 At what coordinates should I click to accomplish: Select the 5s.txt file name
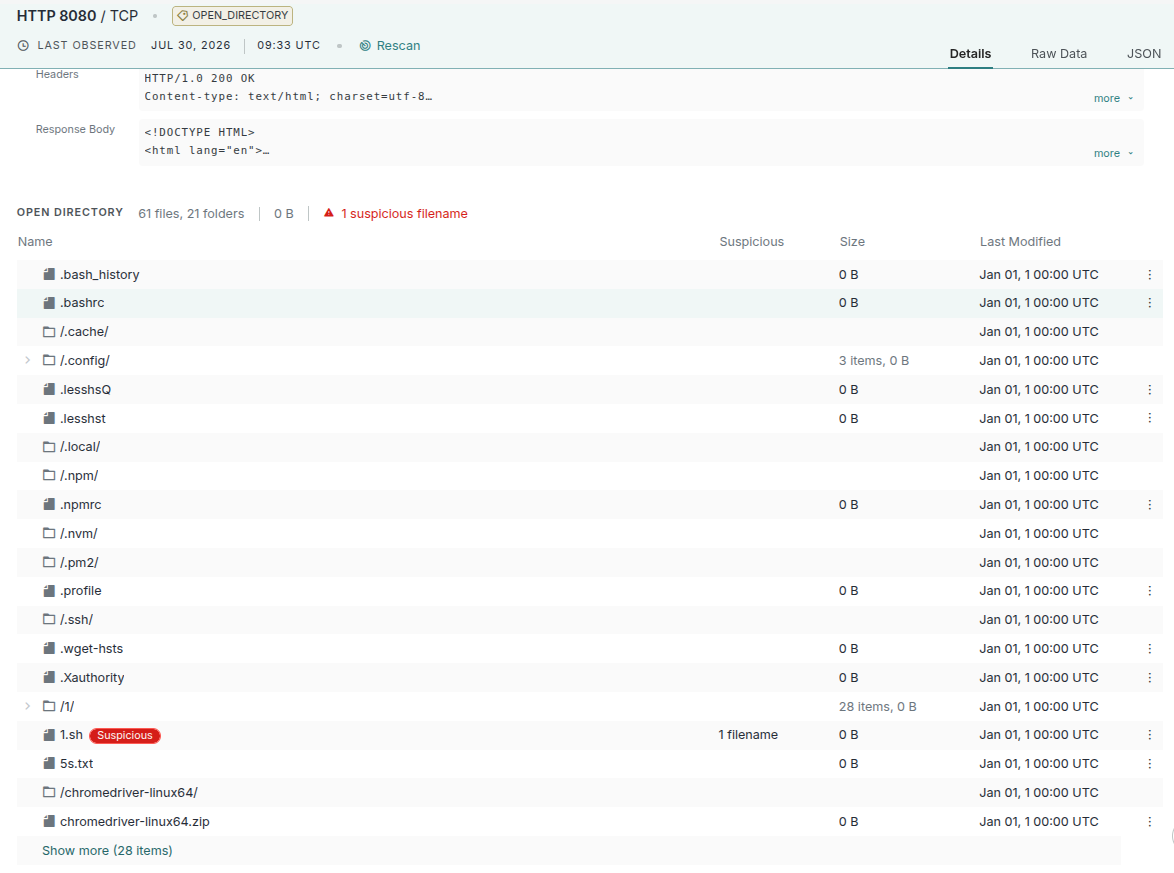[x=76, y=764]
